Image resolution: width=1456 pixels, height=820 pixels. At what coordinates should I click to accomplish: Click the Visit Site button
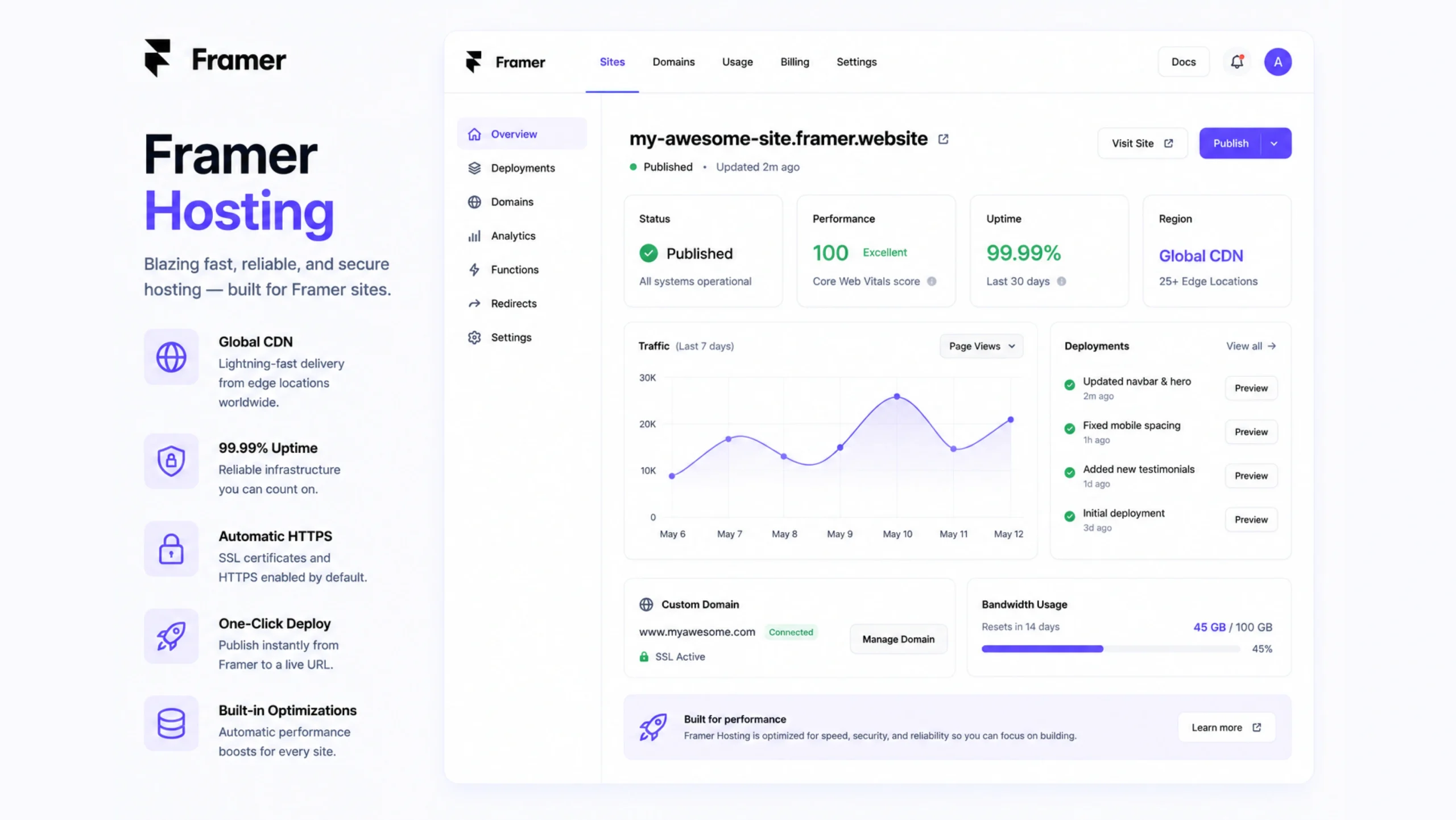tap(1142, 143)
